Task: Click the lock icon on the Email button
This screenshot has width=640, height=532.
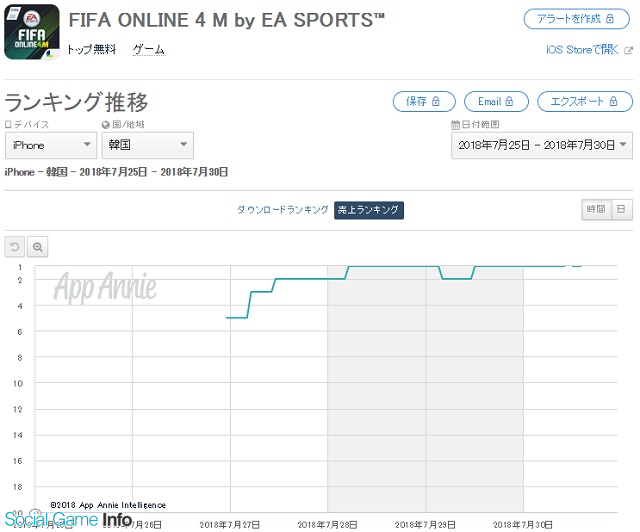Action: (510, 102)
